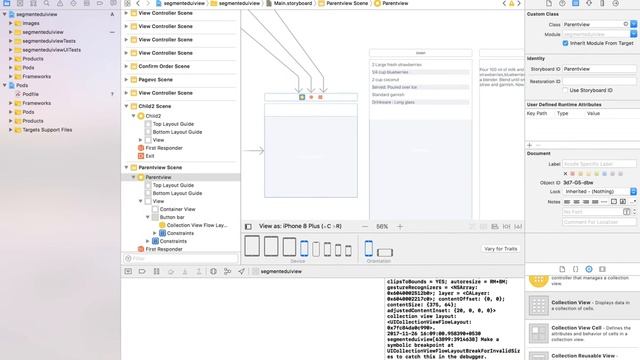Expand the Images folder
640x360 pixels.
tap(11, 23)
